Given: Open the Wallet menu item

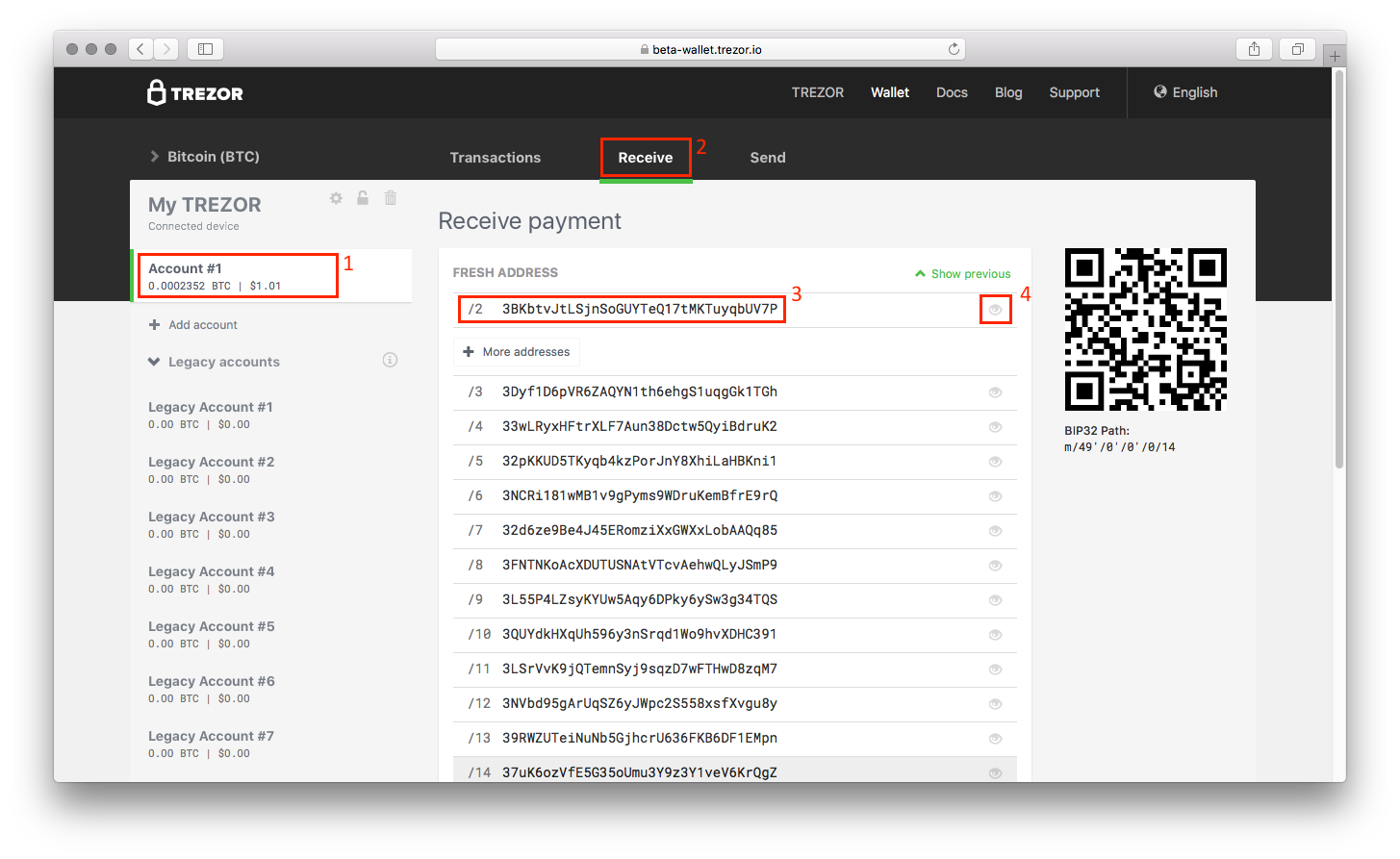Looking at the screenshot, I should 890,92.
